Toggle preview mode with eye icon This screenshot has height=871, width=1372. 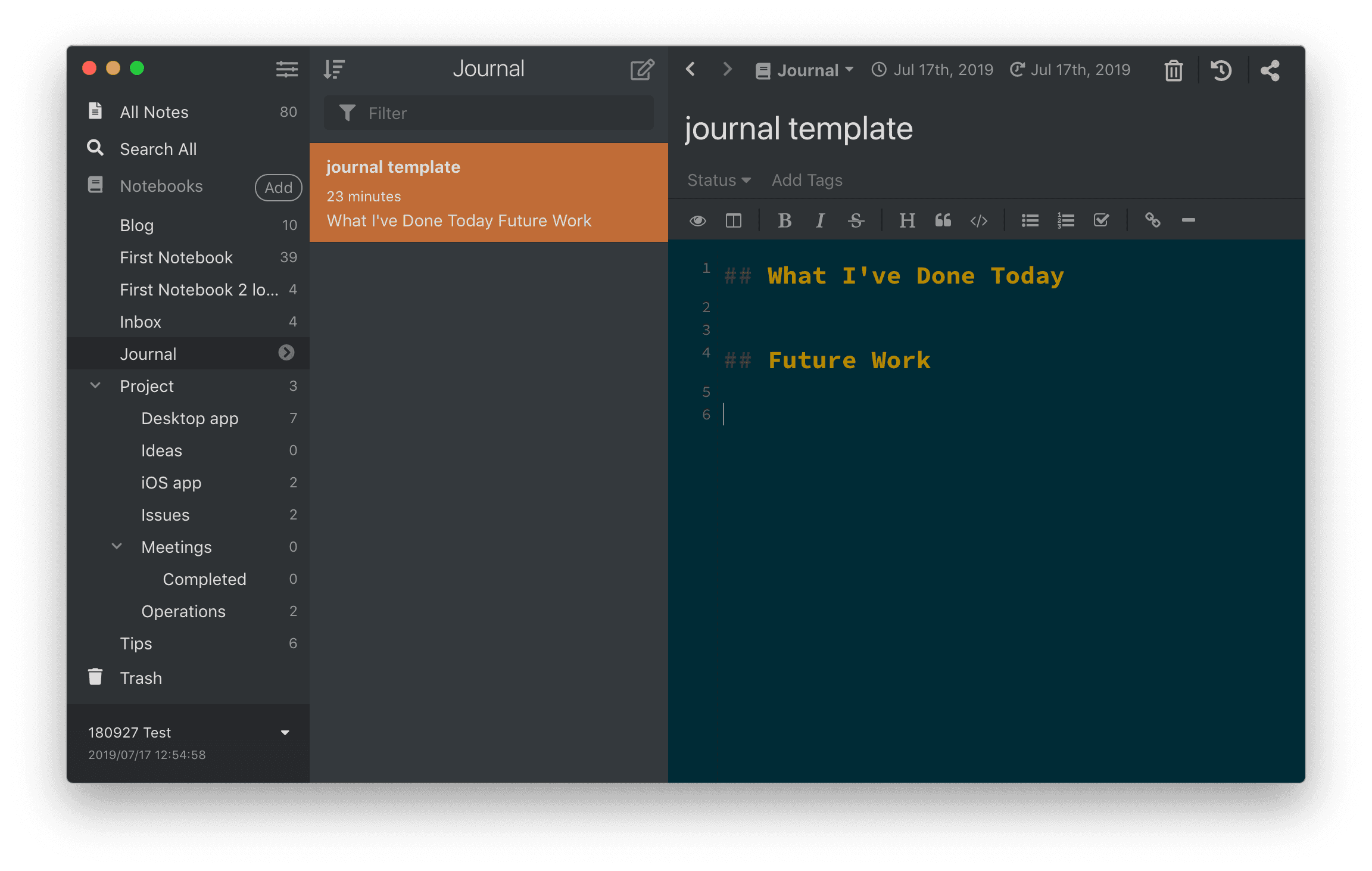click(x=697, y=220)
